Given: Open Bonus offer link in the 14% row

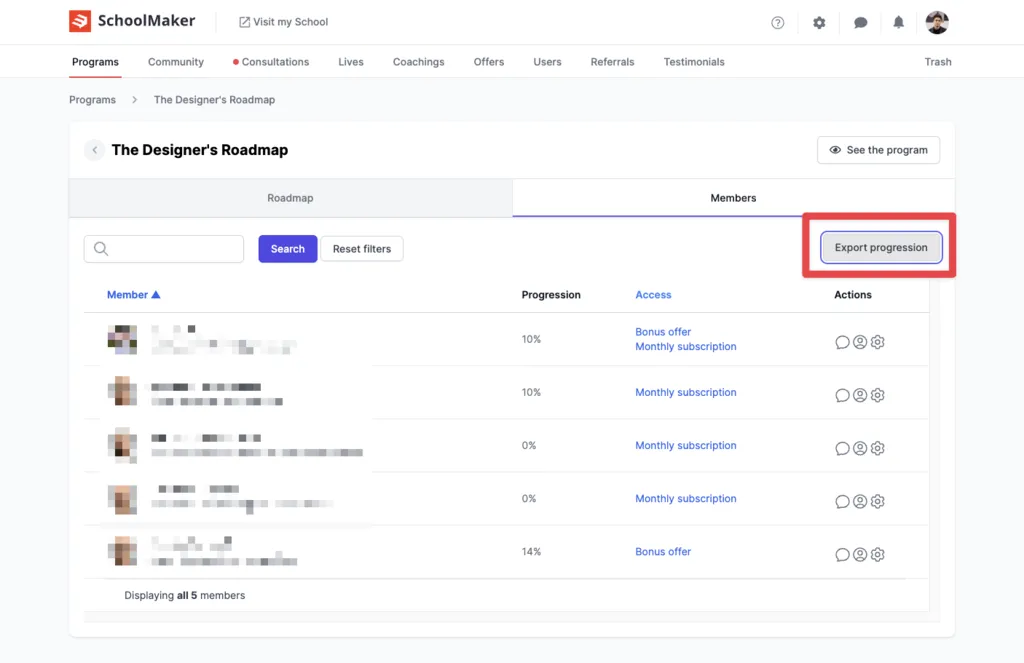Looking at the screenshot, I should pos(663,551).
